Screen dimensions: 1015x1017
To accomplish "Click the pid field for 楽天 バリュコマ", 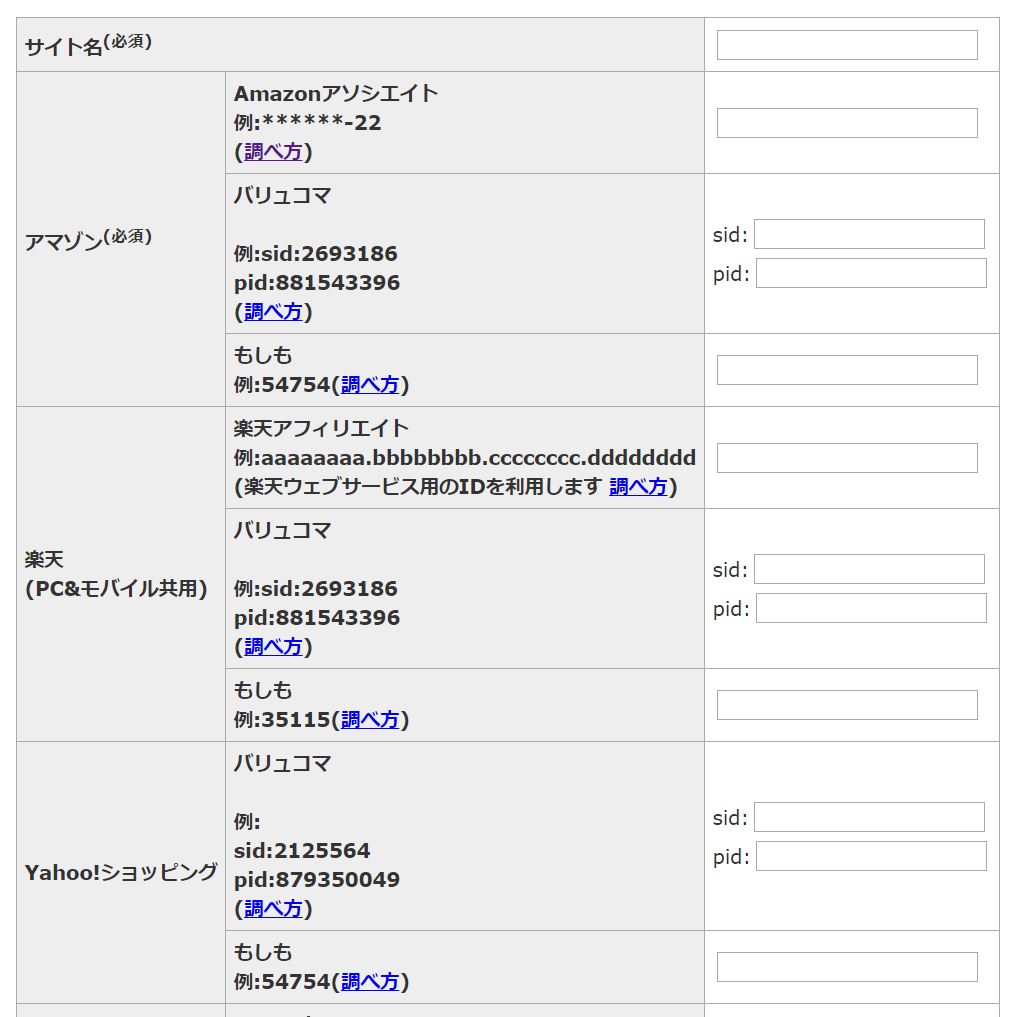I will coord(871,608).
